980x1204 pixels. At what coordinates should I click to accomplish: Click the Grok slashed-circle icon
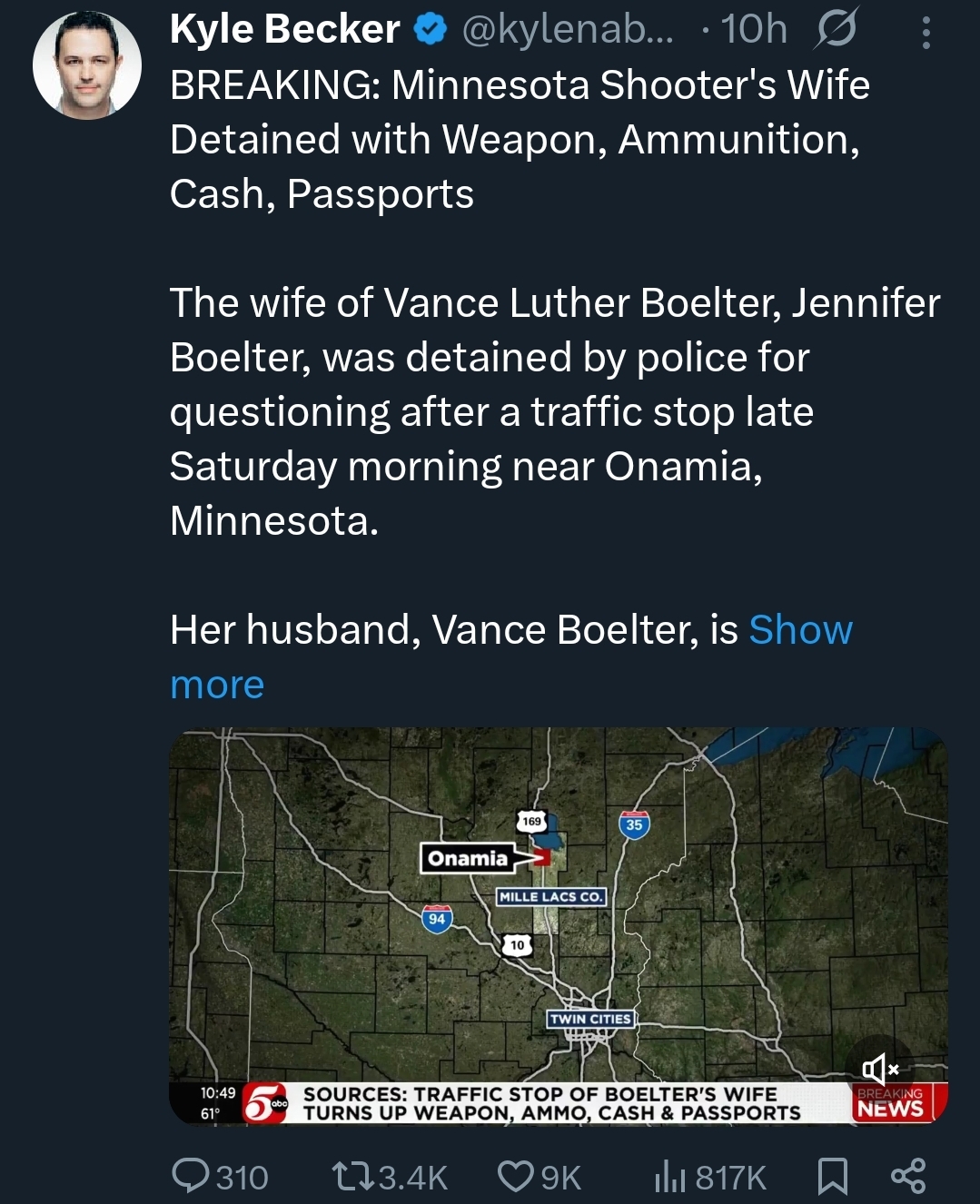click(835, 32)
